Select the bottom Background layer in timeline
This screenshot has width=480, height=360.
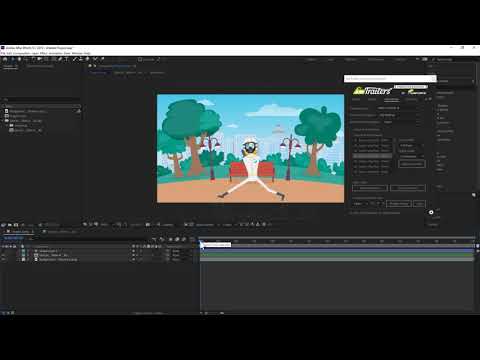[x=59, y=259]
